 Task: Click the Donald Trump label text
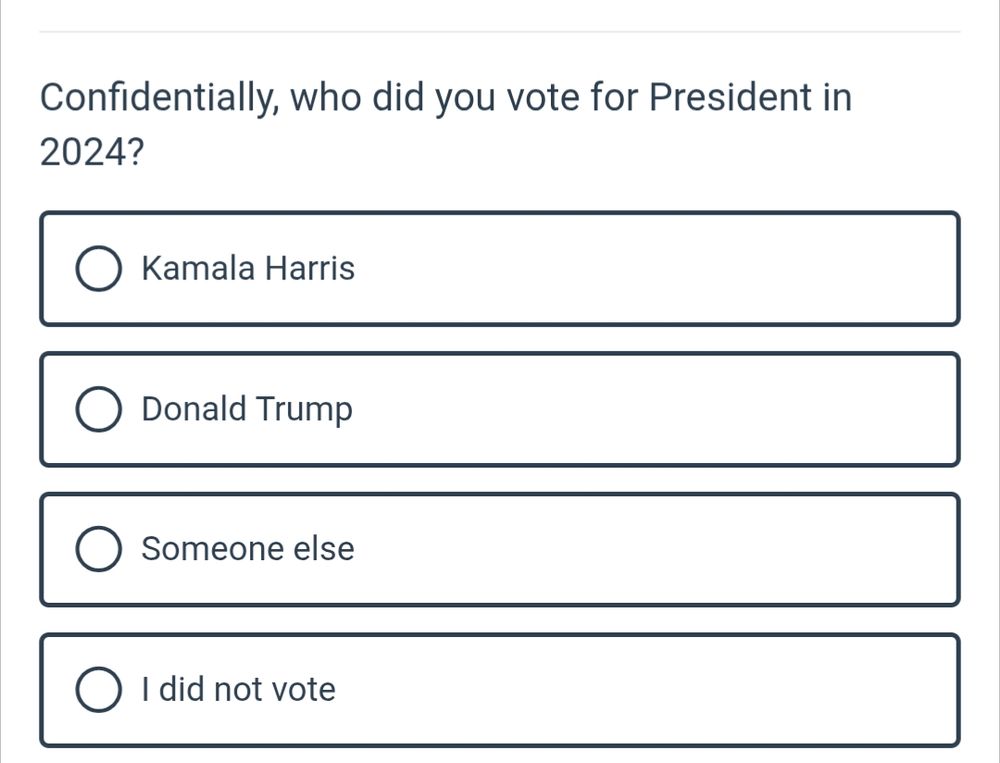247,409
